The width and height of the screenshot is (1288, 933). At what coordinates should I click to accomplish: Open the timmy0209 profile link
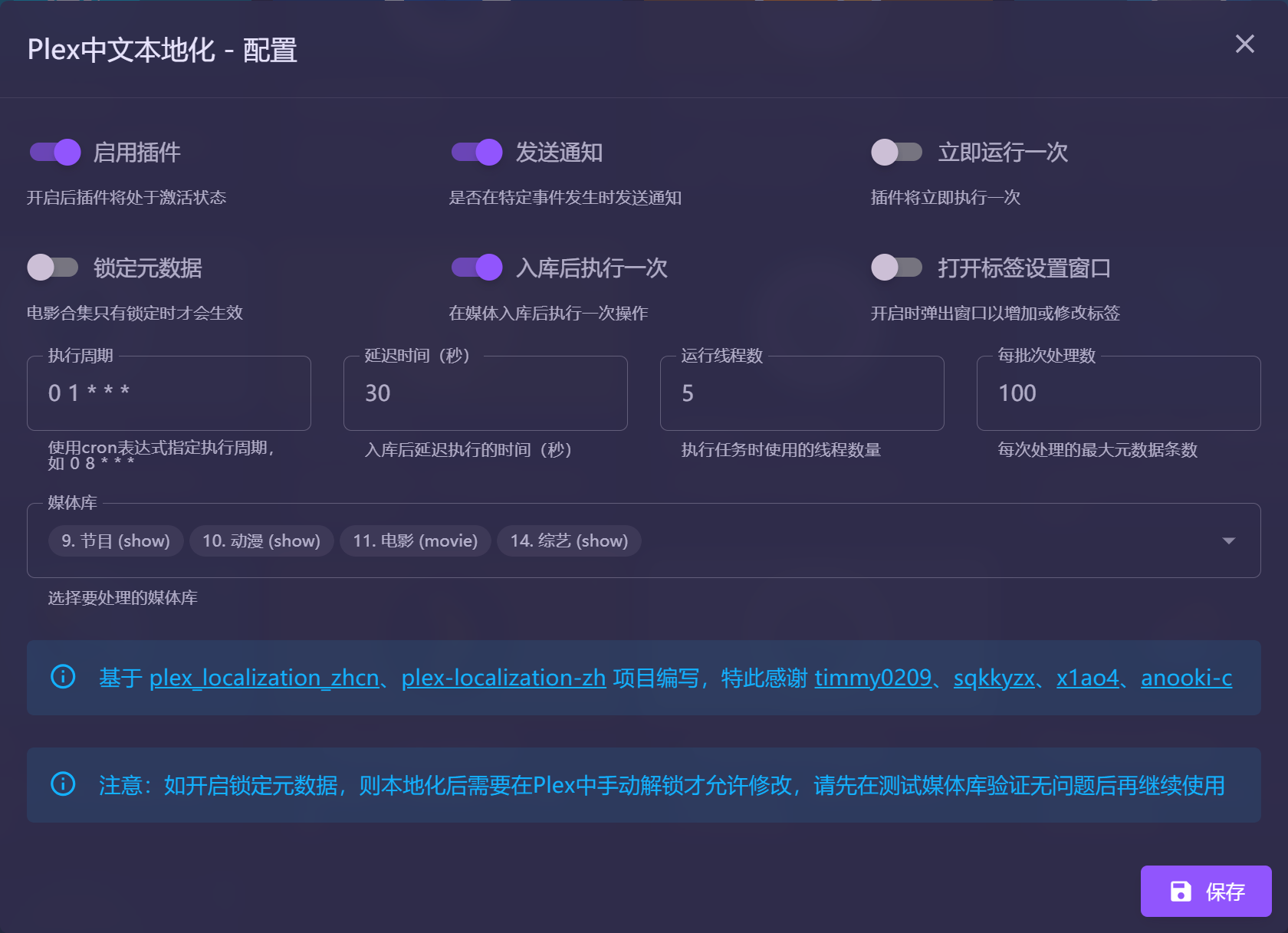(x=872, y=678)
